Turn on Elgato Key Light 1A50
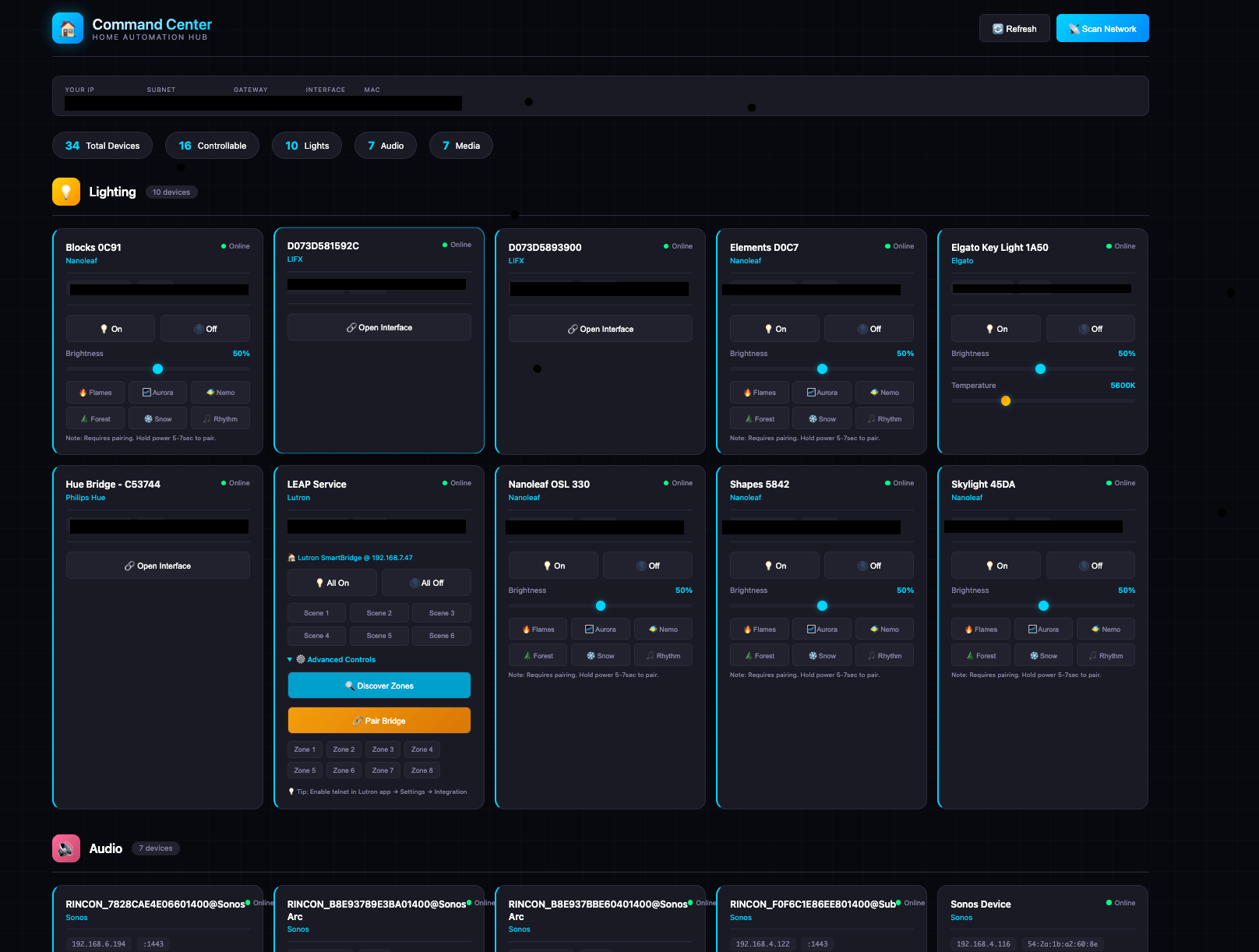The image size is (1259, 952). [x=995, y=329]
